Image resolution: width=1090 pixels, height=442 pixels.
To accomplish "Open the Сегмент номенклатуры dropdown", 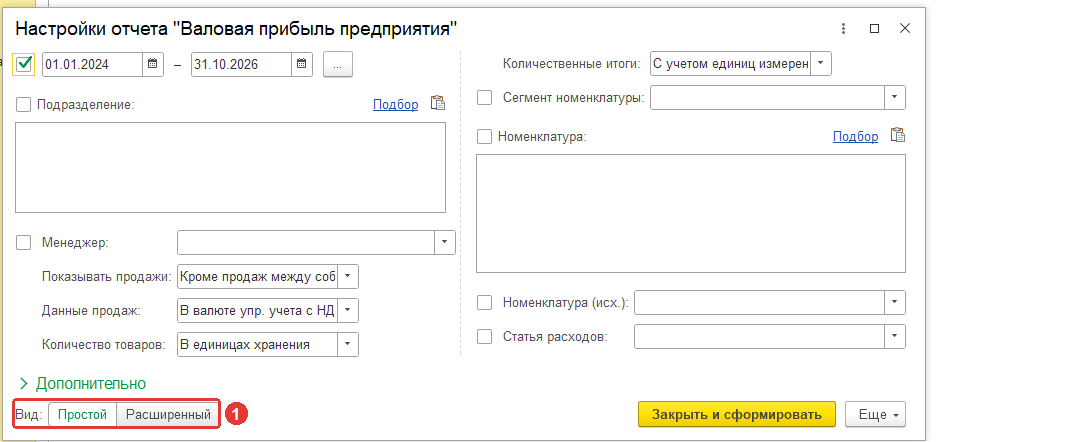I will [x=895, y=97].
